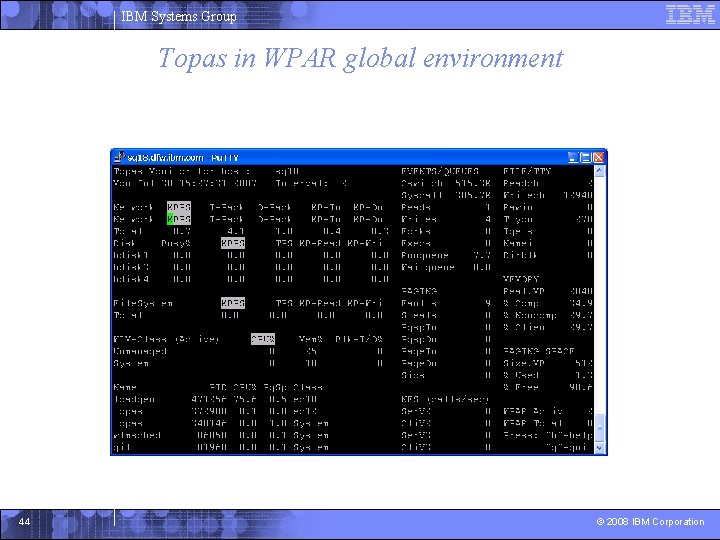Click the 'Waitqueue' label
This screenshot has height=540, width=720.
(x=428, y=267)
